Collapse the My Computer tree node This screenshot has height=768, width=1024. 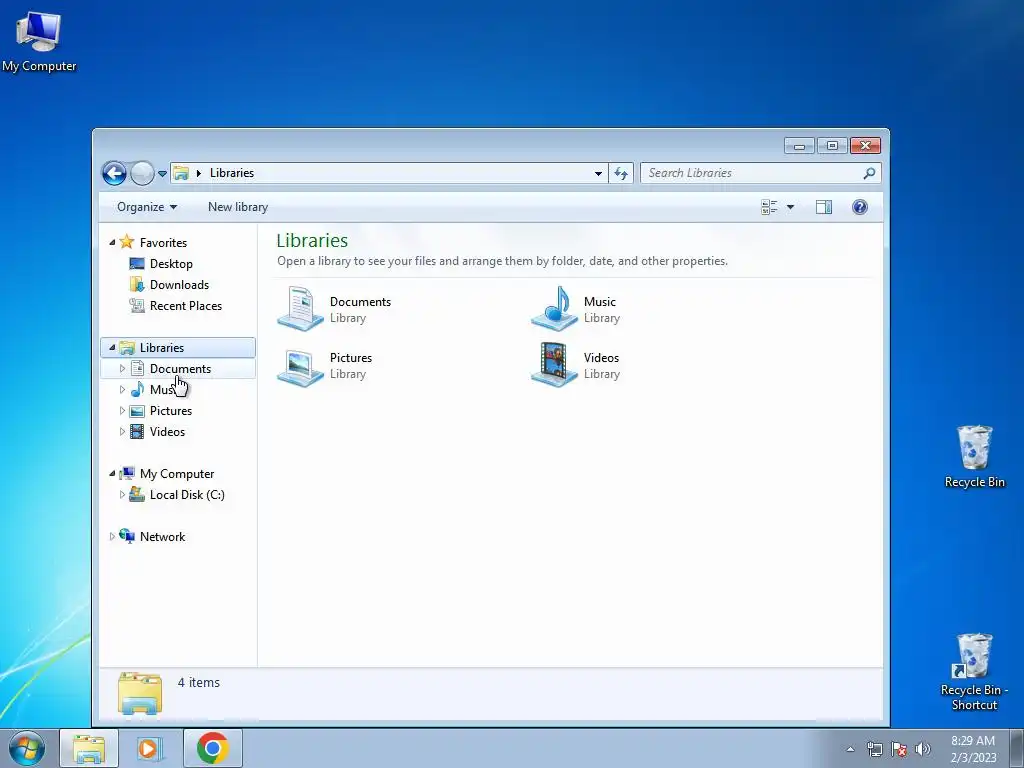[112, 473]
